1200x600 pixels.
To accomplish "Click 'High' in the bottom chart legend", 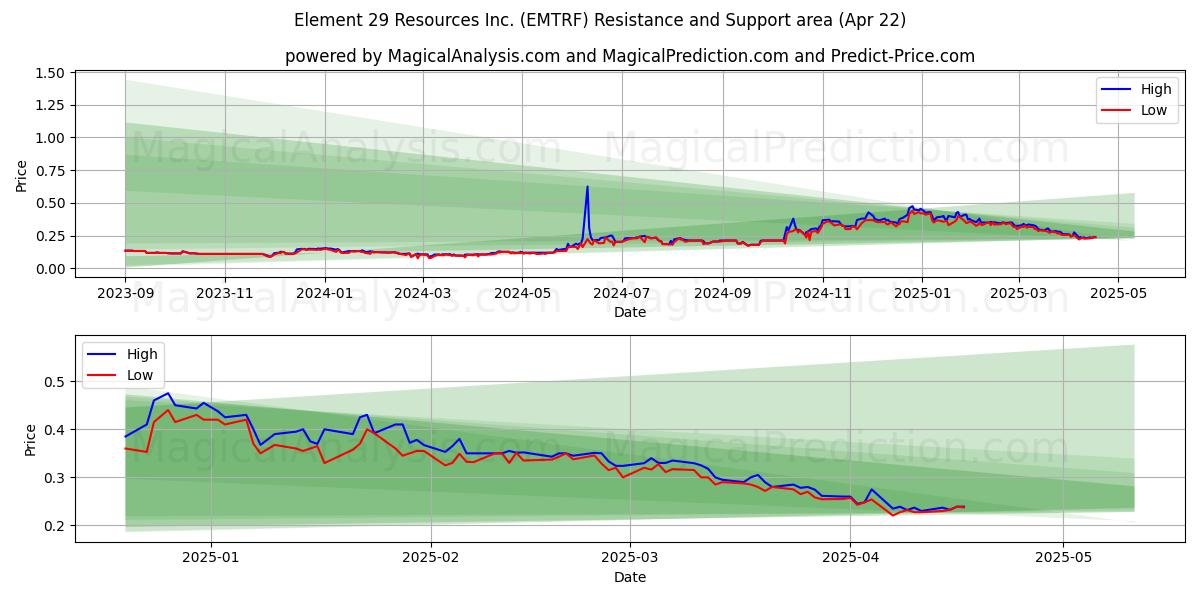I will pos(142,354).
